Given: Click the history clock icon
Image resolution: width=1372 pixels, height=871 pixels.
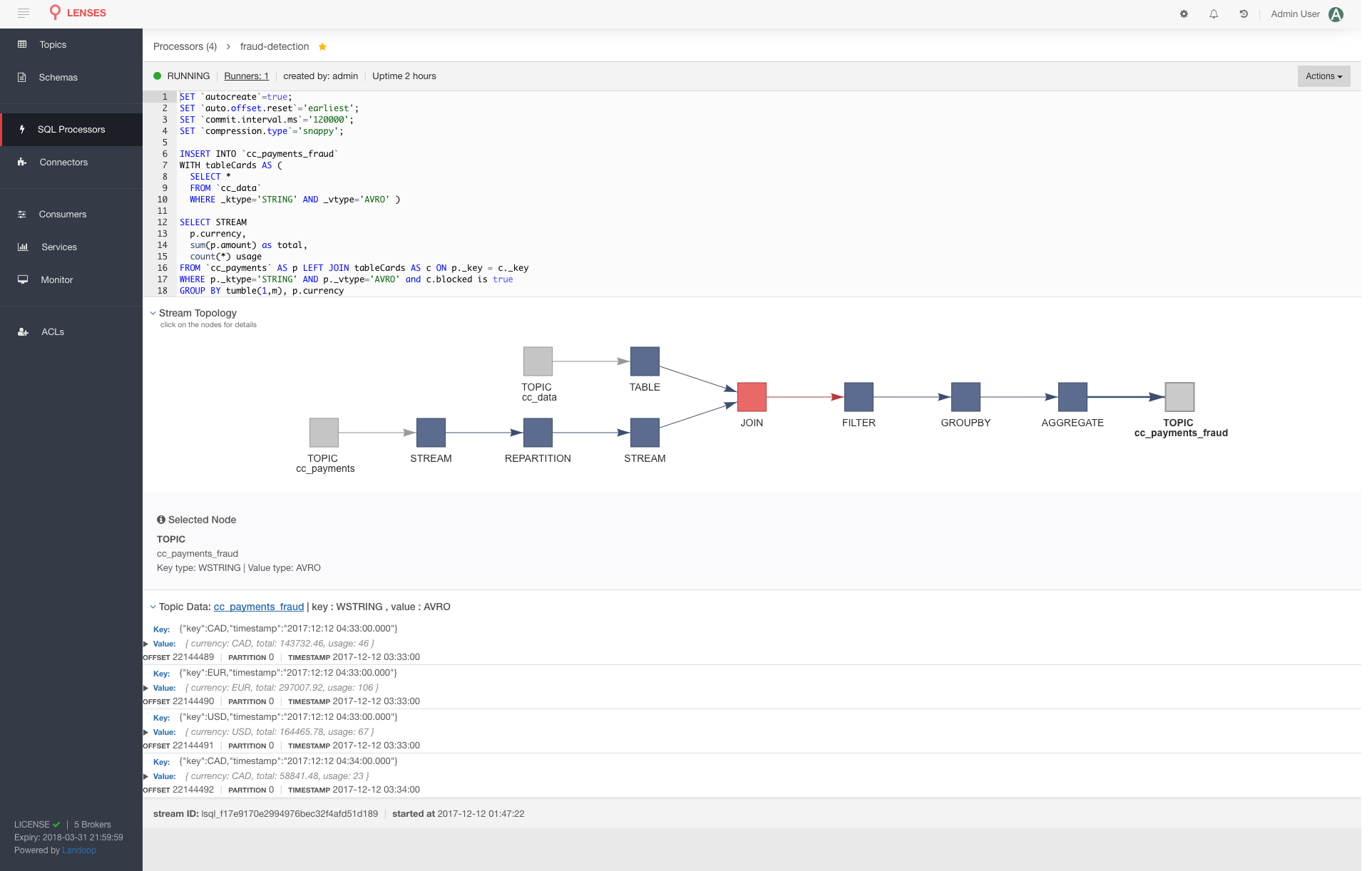Looking at the screenshot, I should (1244, 14).
